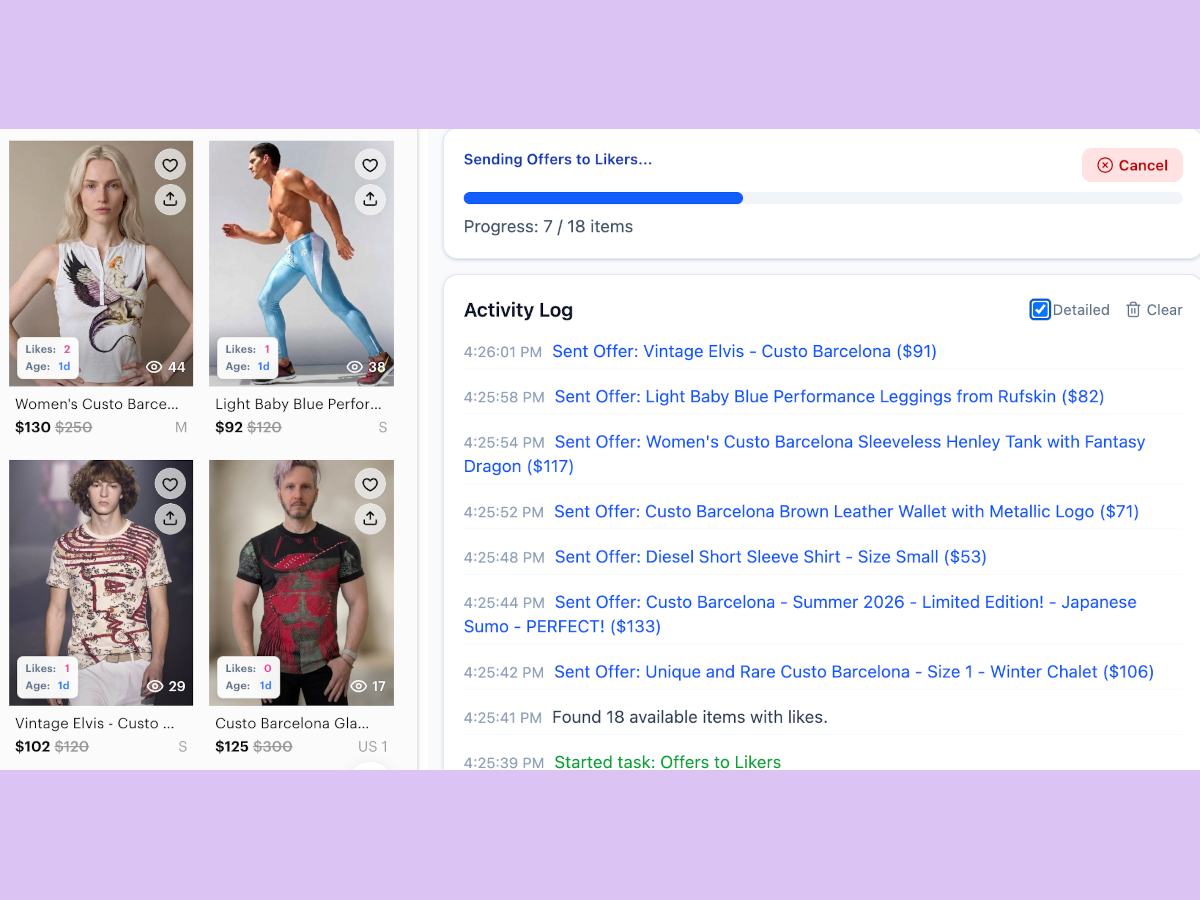This screenshot has height=900, width=1200.
Task: Click the US 1 size label
Action: (x=373, y=746)
